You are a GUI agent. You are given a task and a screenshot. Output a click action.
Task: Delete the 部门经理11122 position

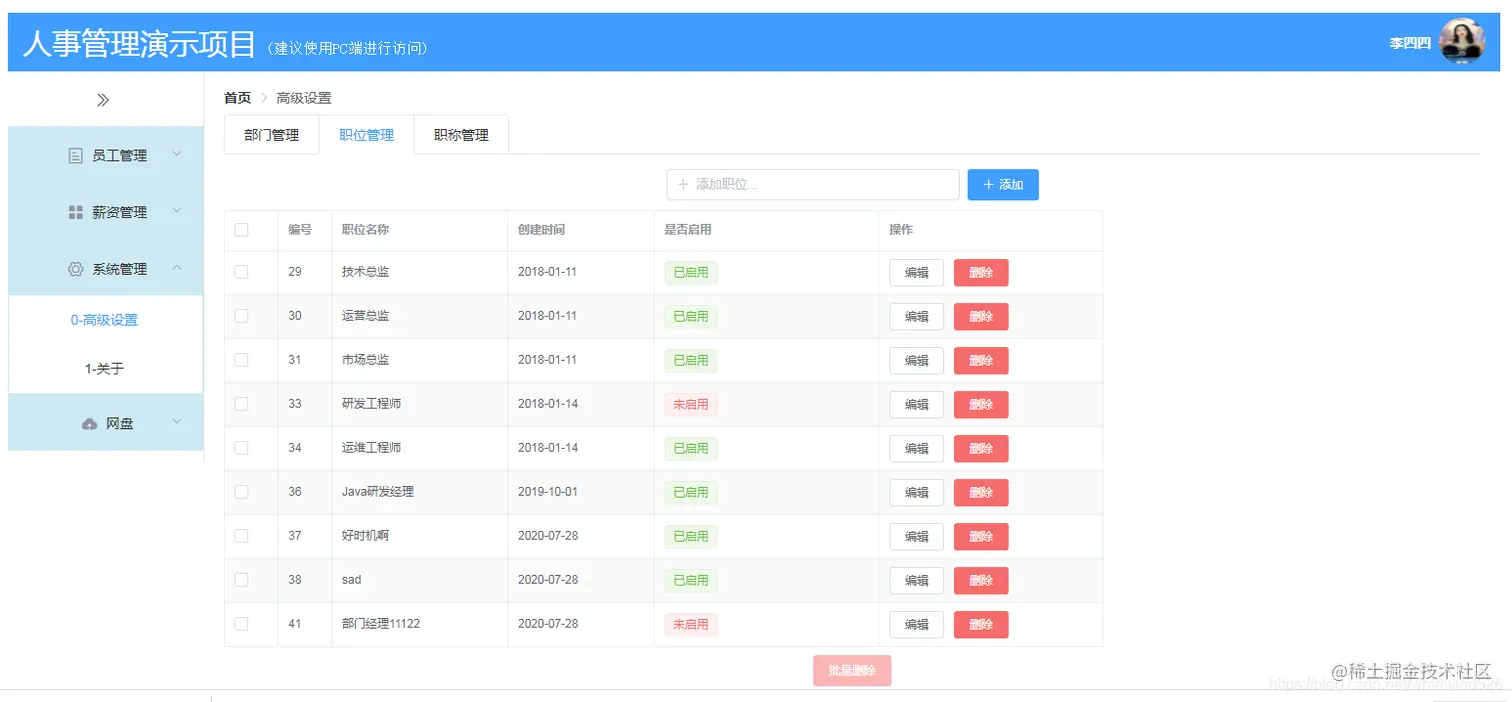[x=981, y=625]
